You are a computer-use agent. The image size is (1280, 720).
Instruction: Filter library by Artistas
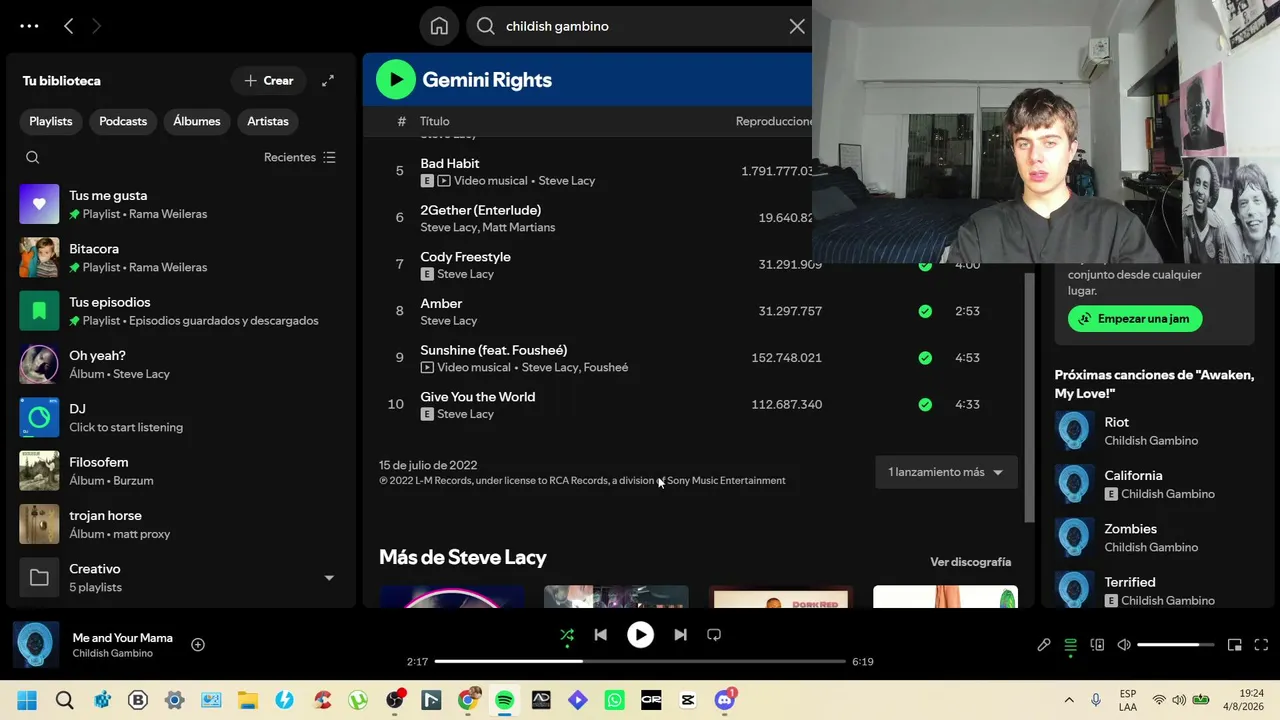click(268, 121)
